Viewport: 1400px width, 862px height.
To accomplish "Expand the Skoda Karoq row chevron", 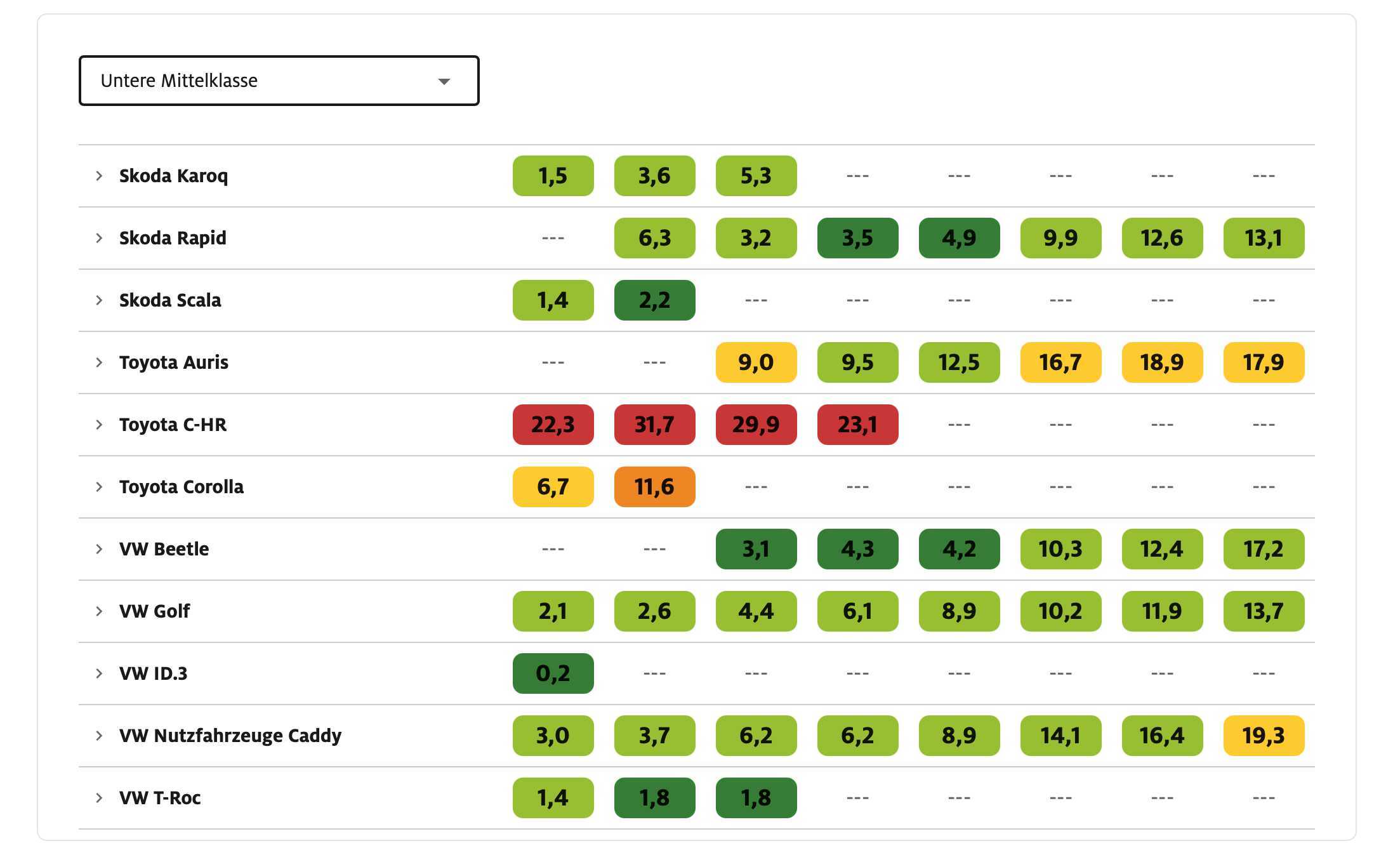I will pos(99,176).
